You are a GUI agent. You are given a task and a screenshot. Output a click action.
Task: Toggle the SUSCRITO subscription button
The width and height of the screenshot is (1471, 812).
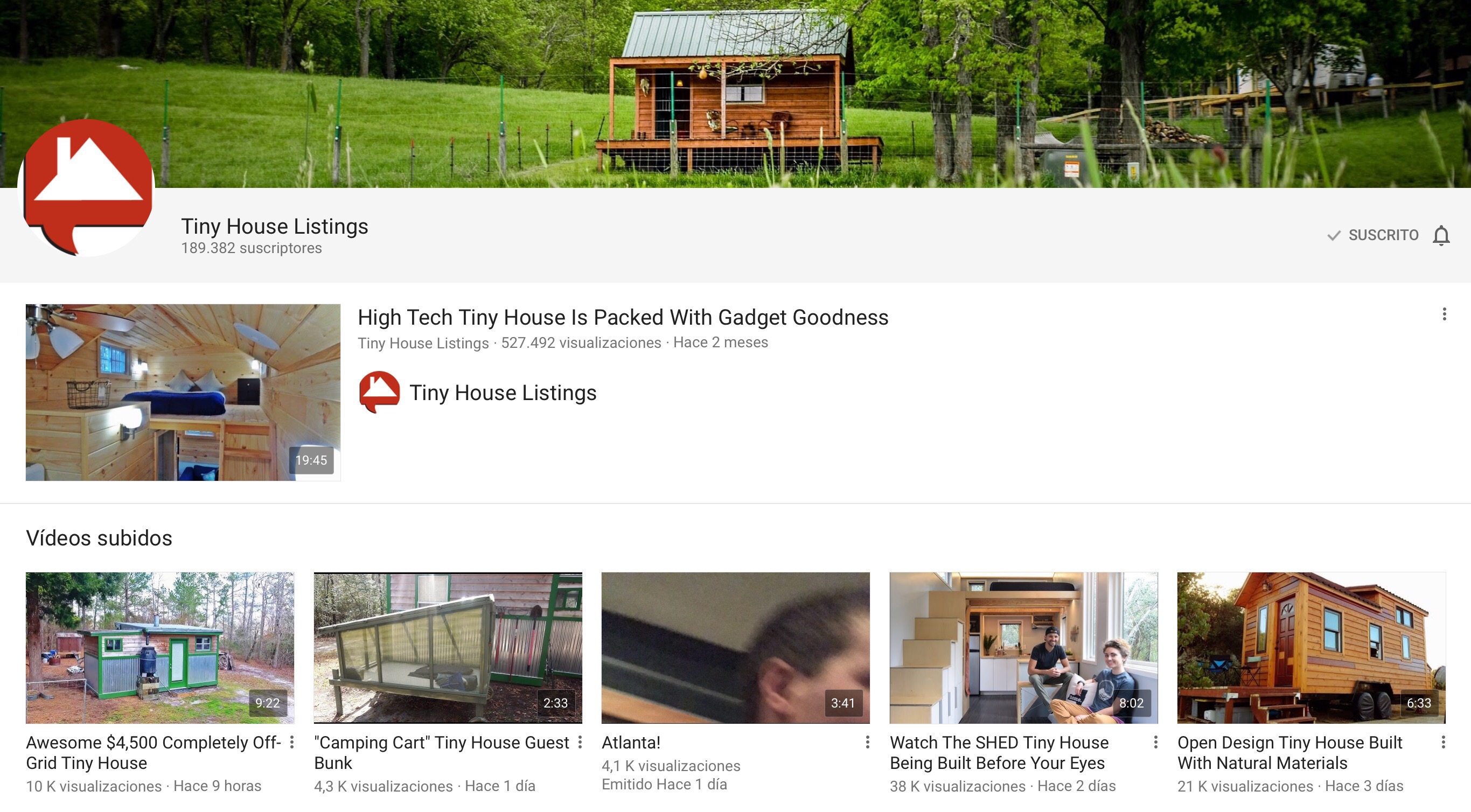[x=1372, y=235]
